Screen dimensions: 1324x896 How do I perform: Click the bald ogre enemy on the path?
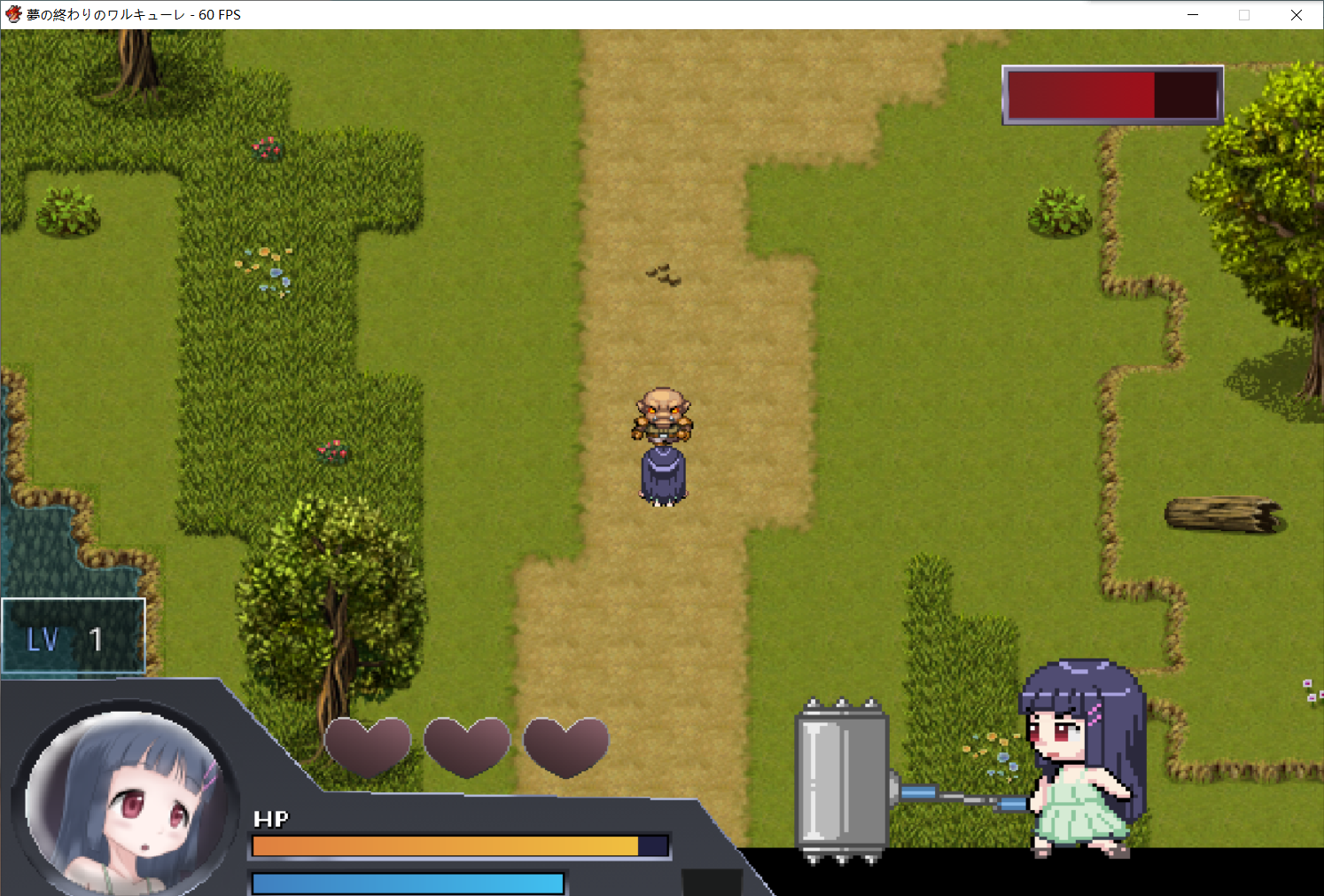coord(662,415)
